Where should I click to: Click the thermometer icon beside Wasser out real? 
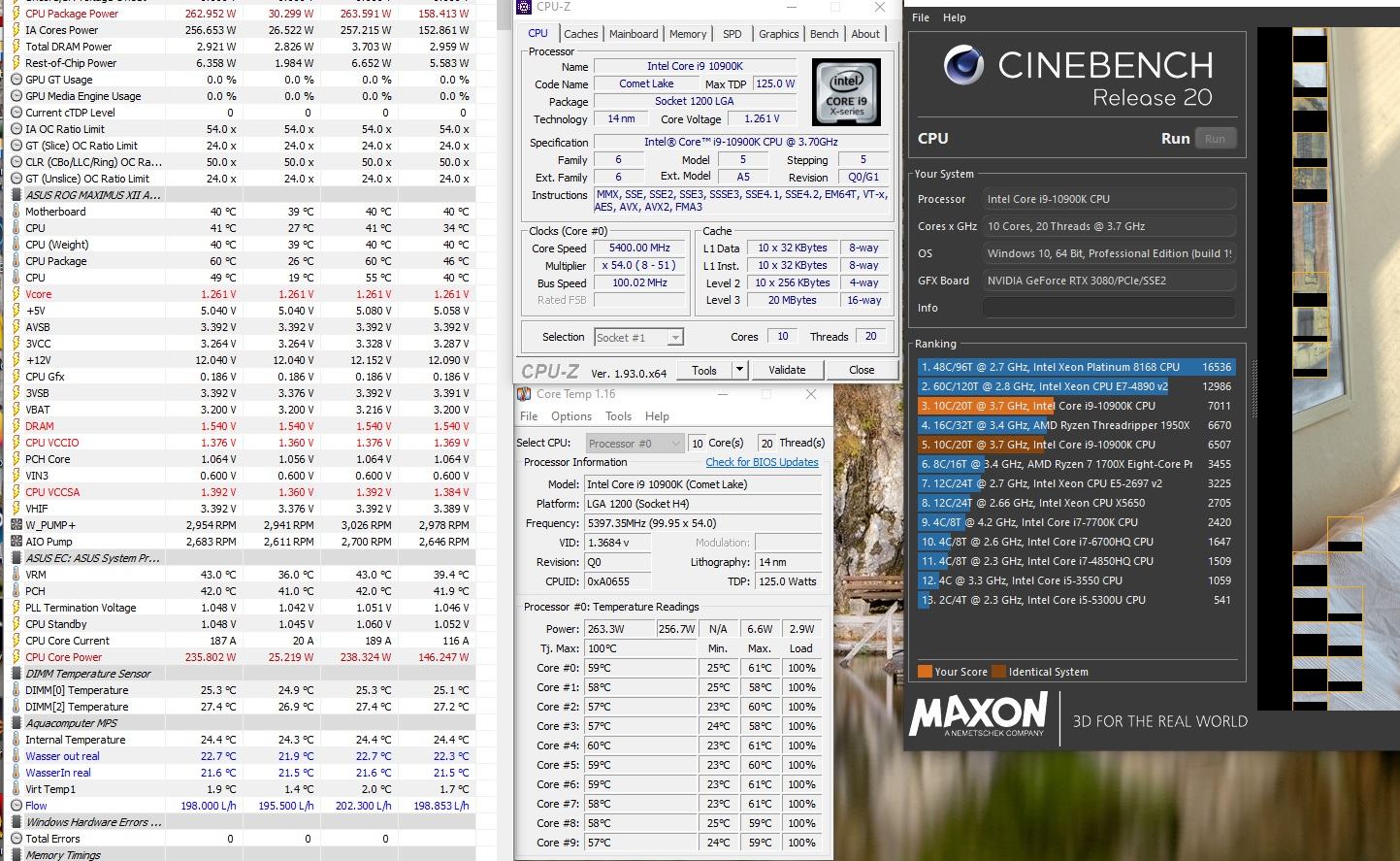(x=16, y=756)
